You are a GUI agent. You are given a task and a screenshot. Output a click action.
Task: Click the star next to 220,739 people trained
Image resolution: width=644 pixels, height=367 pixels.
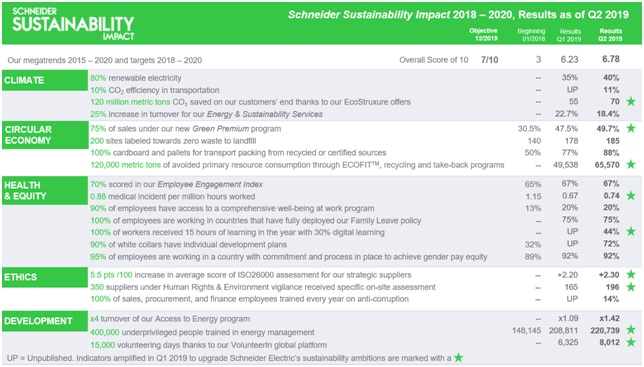631,329
